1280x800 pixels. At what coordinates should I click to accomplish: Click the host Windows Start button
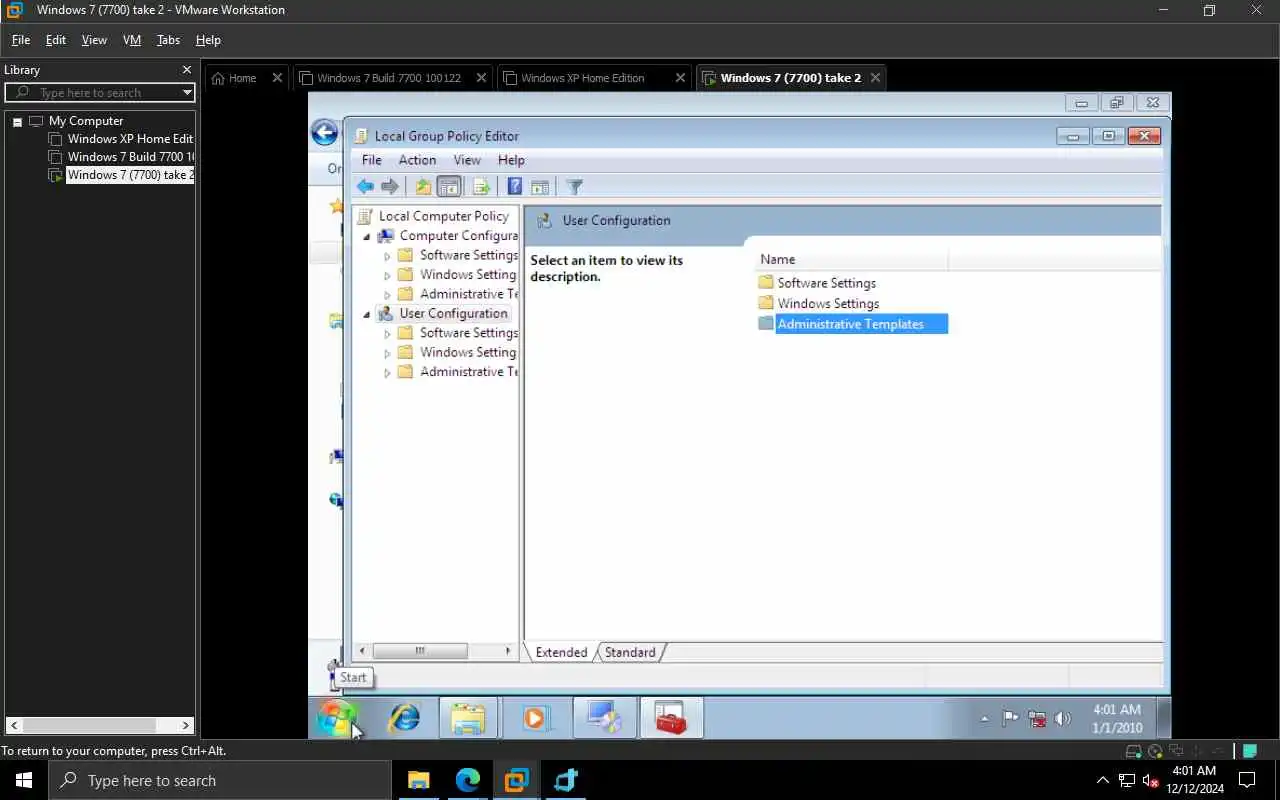click(24, 780)
